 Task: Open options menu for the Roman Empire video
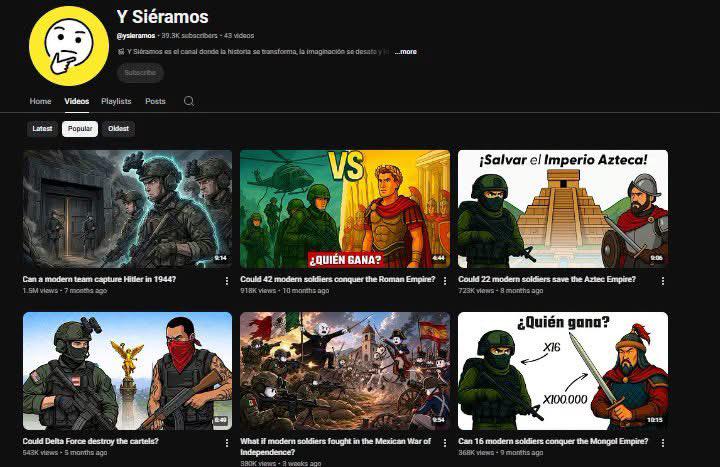click(x=444, y=281)
